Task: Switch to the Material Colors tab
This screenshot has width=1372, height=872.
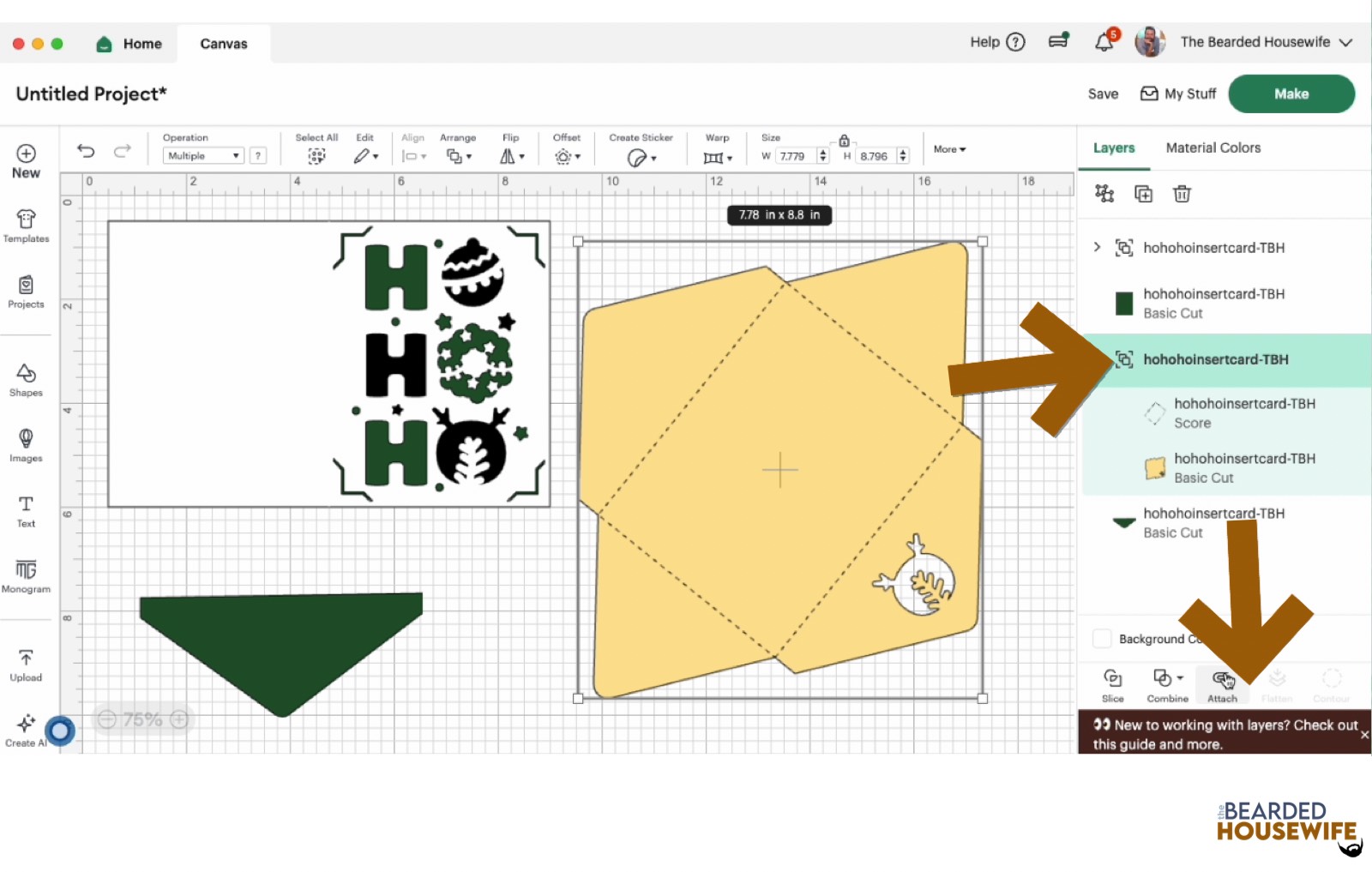Action: (x=1213, y=147)
